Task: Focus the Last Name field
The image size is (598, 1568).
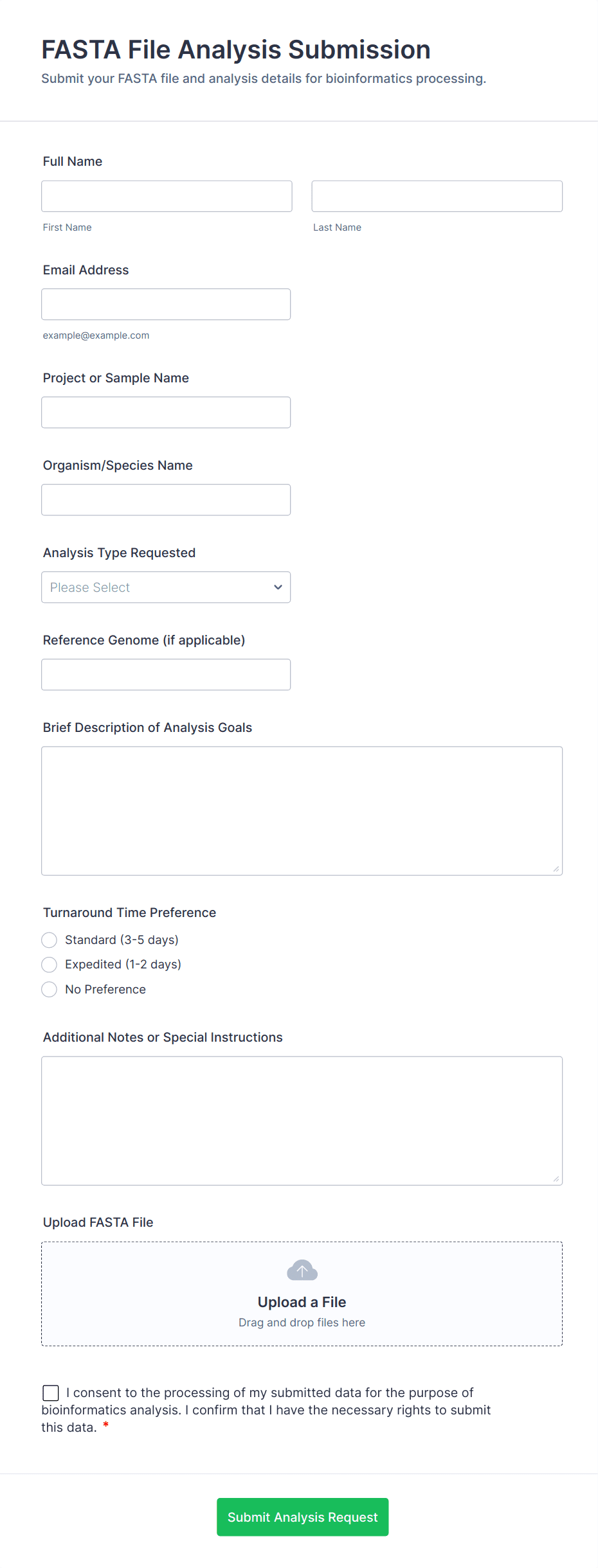Action: 437,196
